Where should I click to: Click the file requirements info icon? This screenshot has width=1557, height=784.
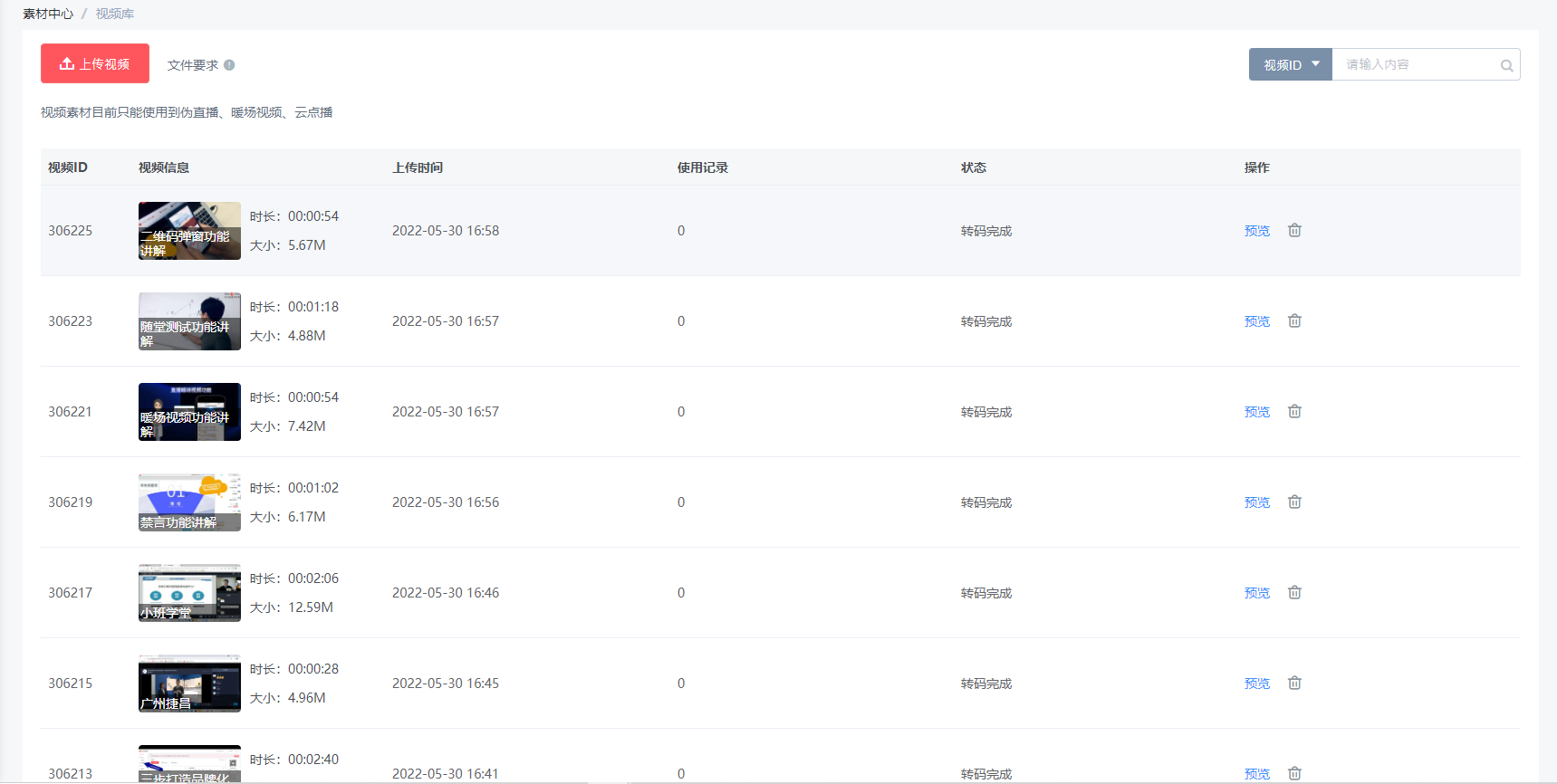[229, 65]
